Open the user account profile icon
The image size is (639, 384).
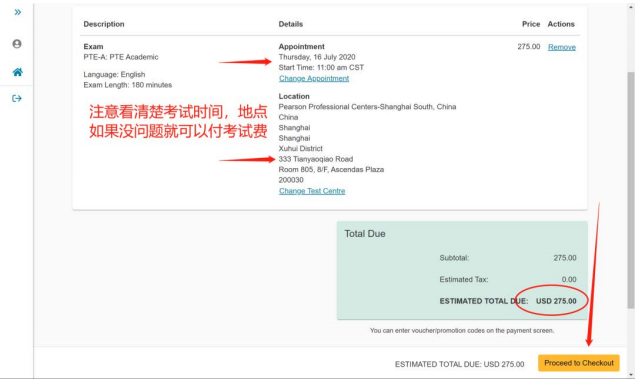coord(17,44)
